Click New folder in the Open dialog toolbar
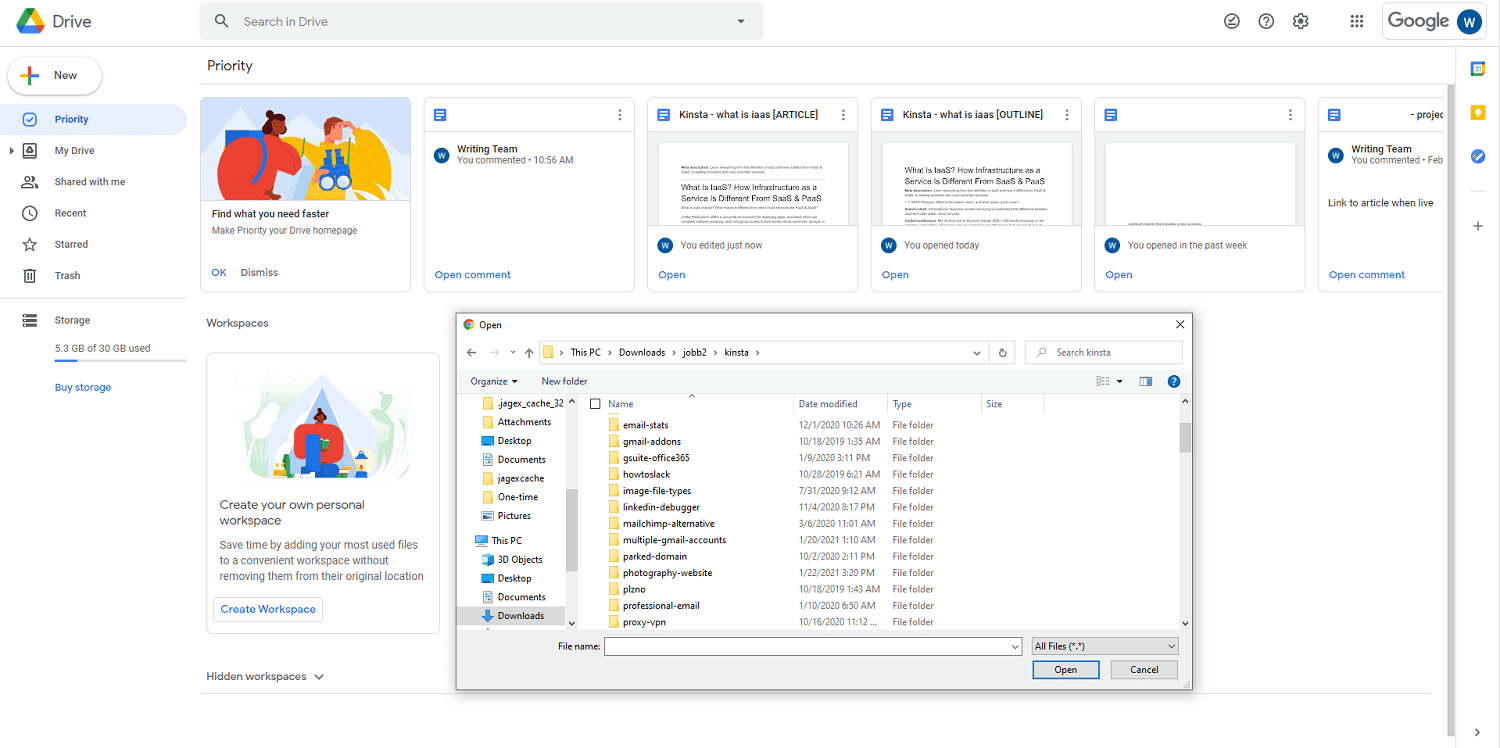The width and height of the screenshot is (1500, 748). pos(564,381)
